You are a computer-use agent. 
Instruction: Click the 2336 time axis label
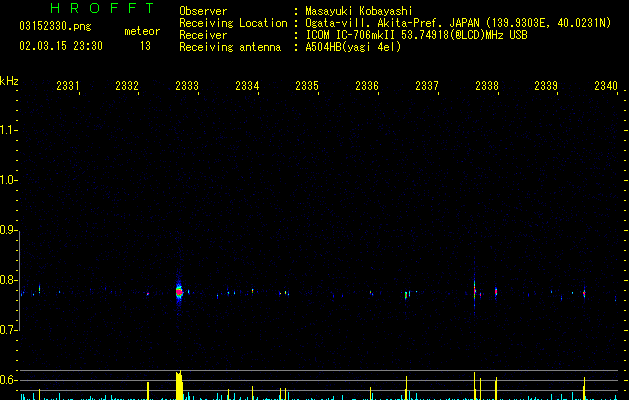coord(367,86)
